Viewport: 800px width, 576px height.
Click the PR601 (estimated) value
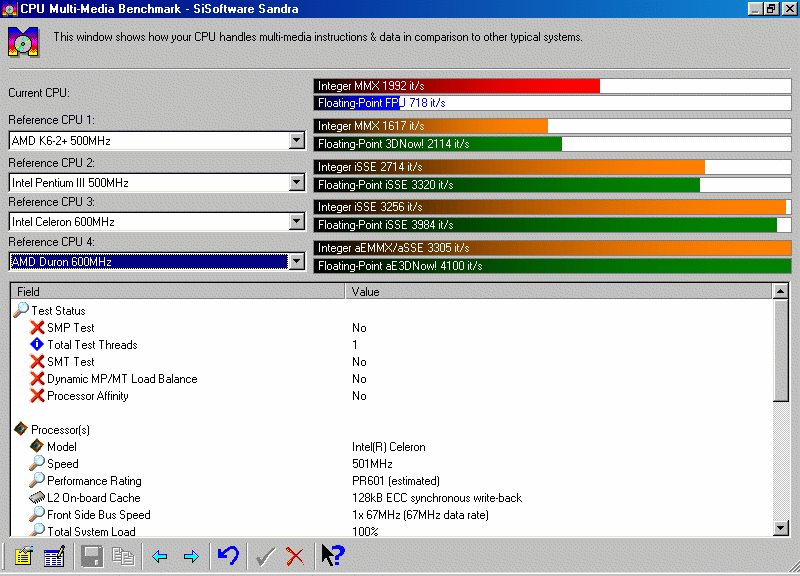395,481
